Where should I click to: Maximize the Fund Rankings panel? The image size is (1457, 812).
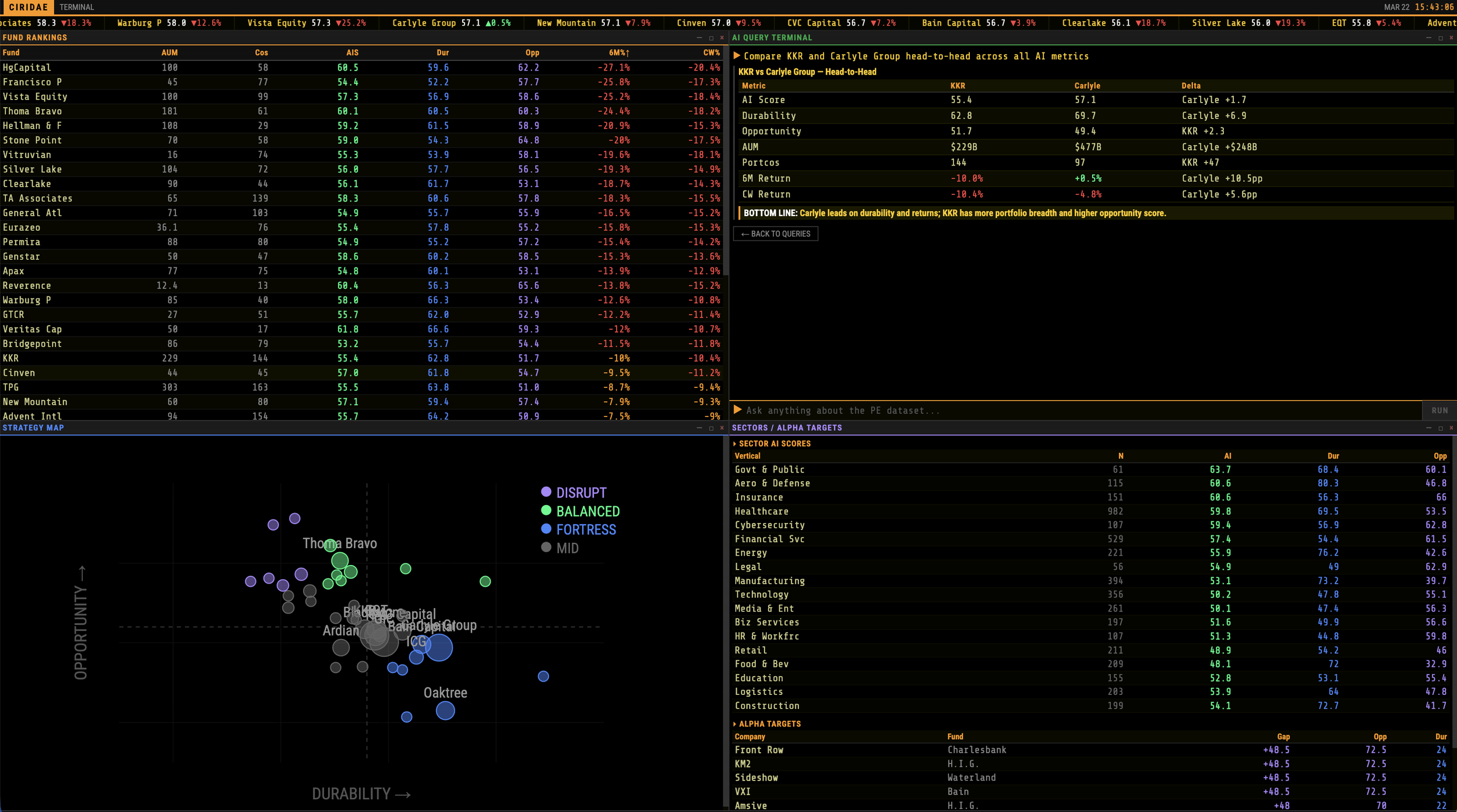(x=711, y=38)
